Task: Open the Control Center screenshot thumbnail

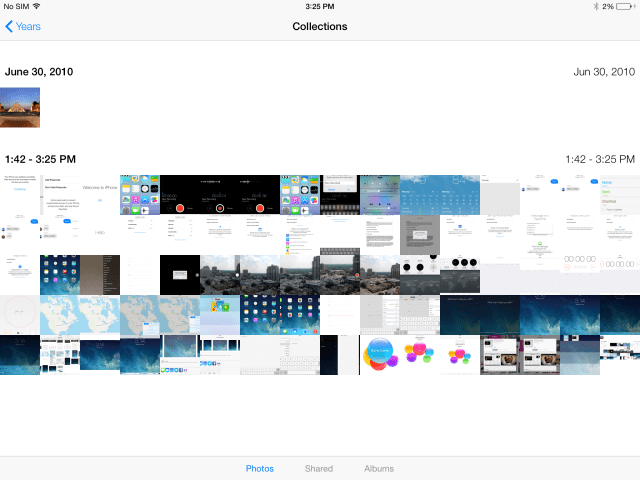Action: pyautogui.click(x=380, y=195)
